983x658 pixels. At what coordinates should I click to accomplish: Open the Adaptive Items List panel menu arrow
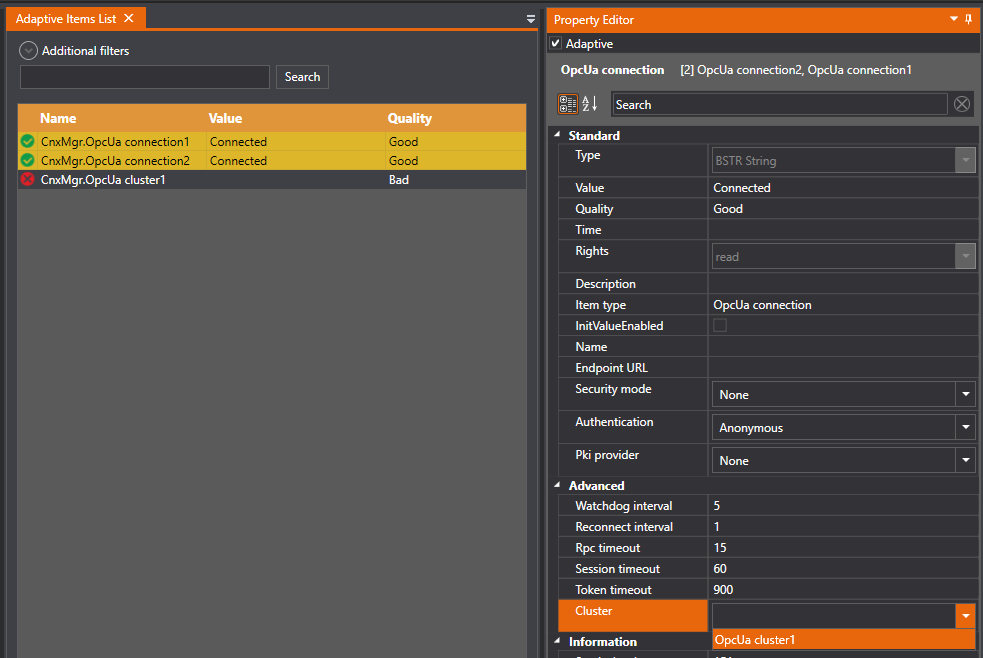(x=531, y=19)
